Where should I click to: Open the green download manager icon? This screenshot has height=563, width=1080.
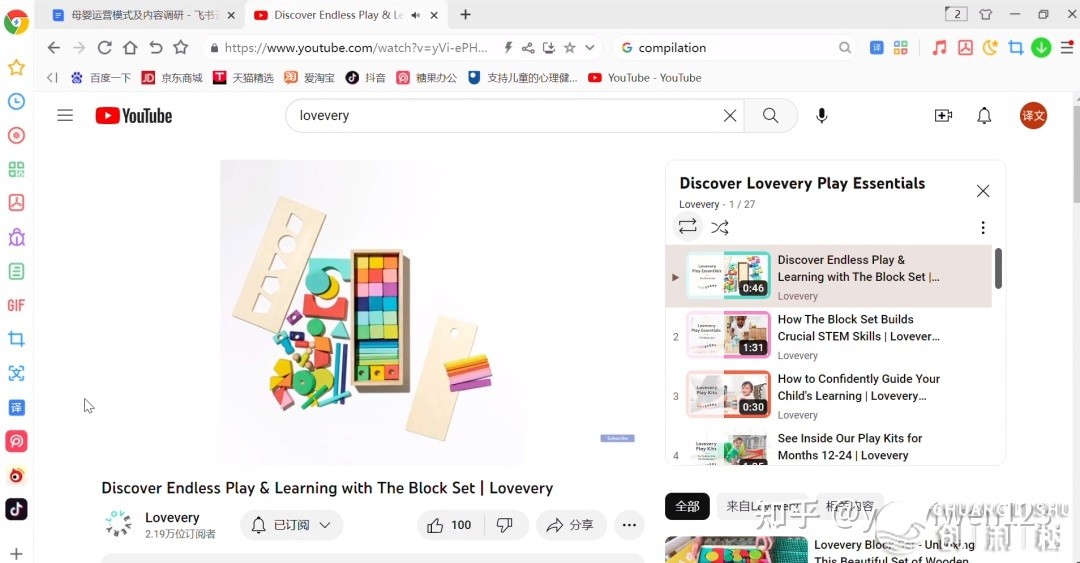coord(1041,48)
